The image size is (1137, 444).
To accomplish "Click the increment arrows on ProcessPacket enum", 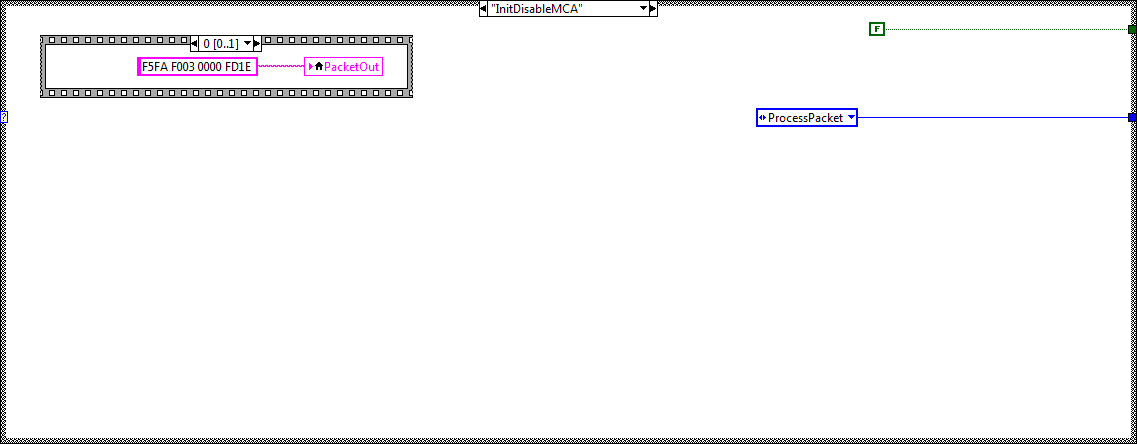I will coord(762,118).
